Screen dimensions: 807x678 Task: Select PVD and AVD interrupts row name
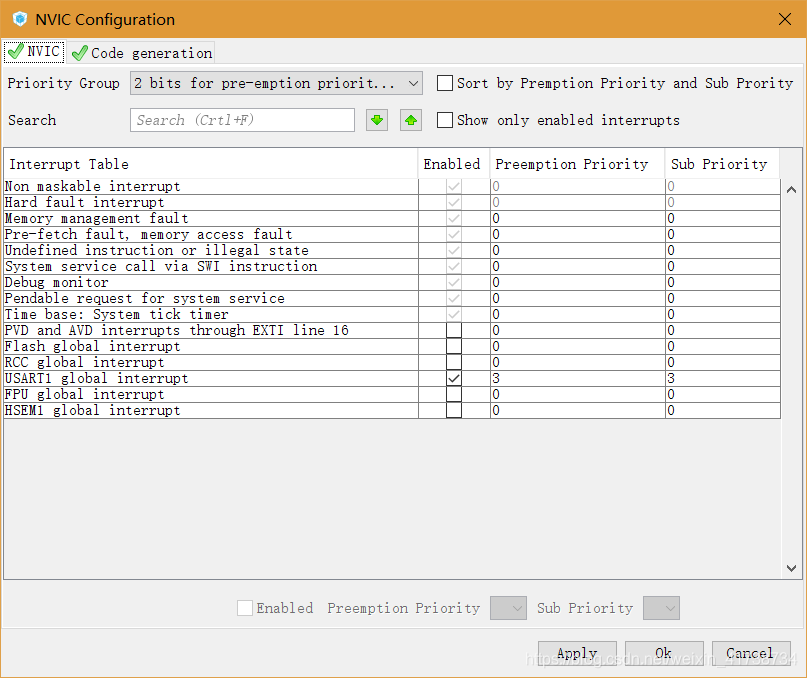[177, 330]
